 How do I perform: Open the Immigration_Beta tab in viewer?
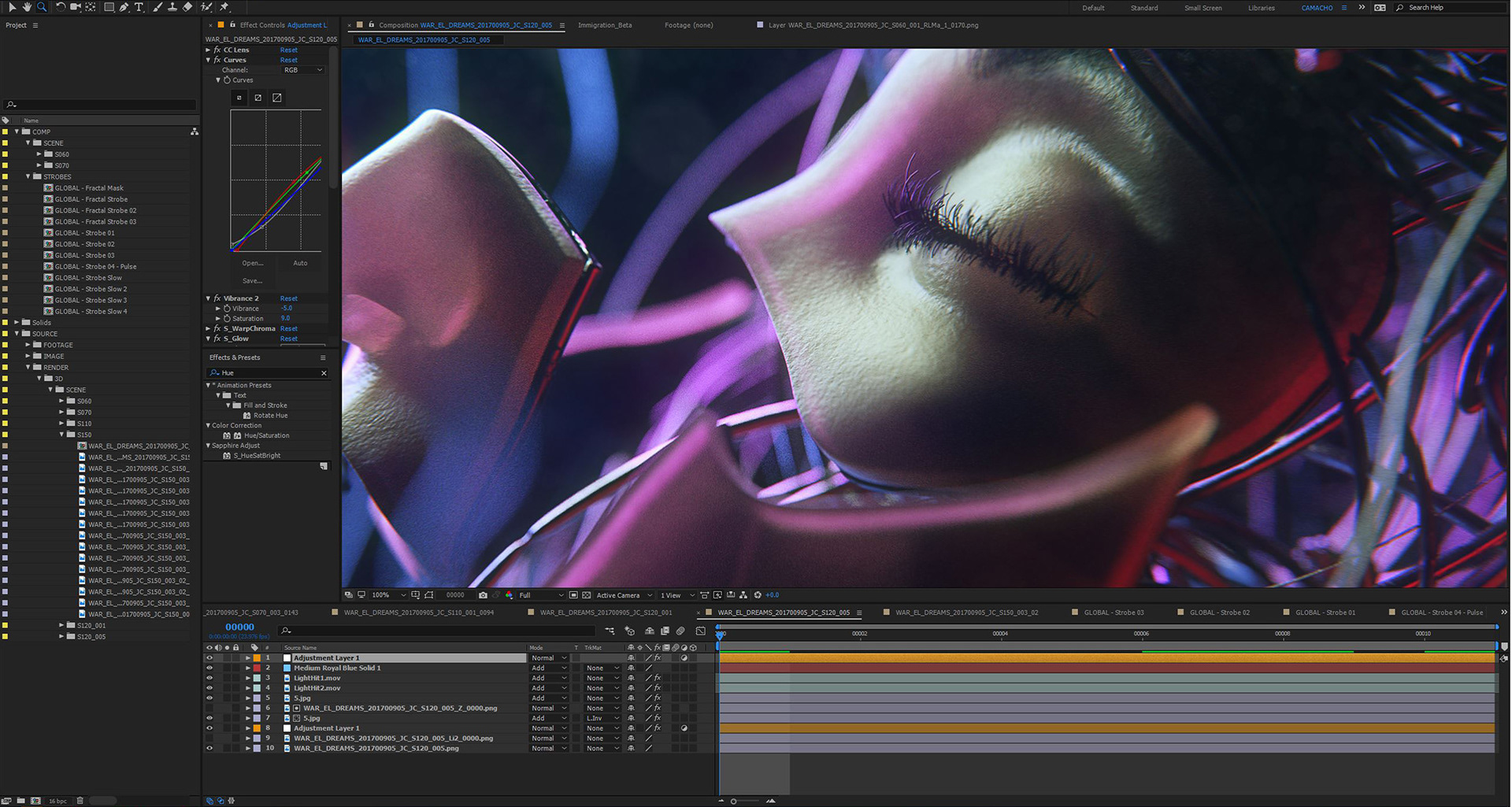(605, 25)
